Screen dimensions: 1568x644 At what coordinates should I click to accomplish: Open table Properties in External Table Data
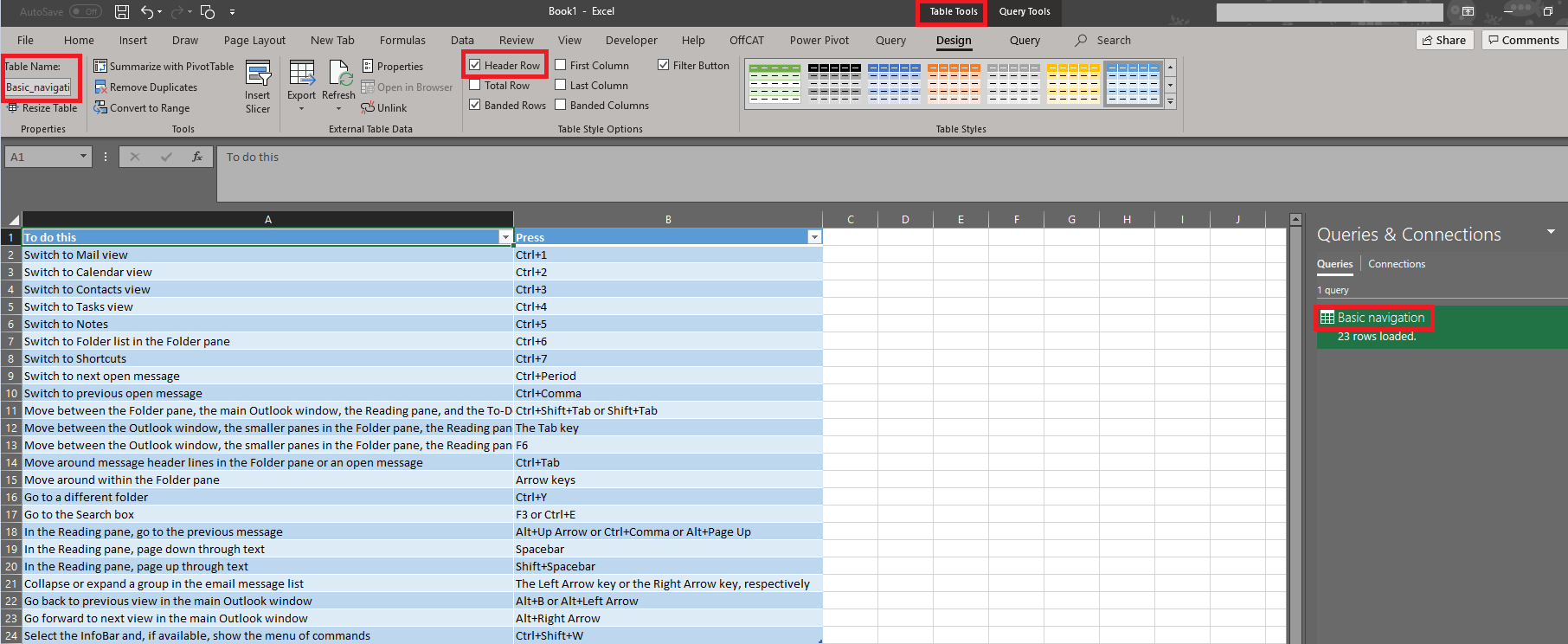pyautogui.click(x=392, y=67)
